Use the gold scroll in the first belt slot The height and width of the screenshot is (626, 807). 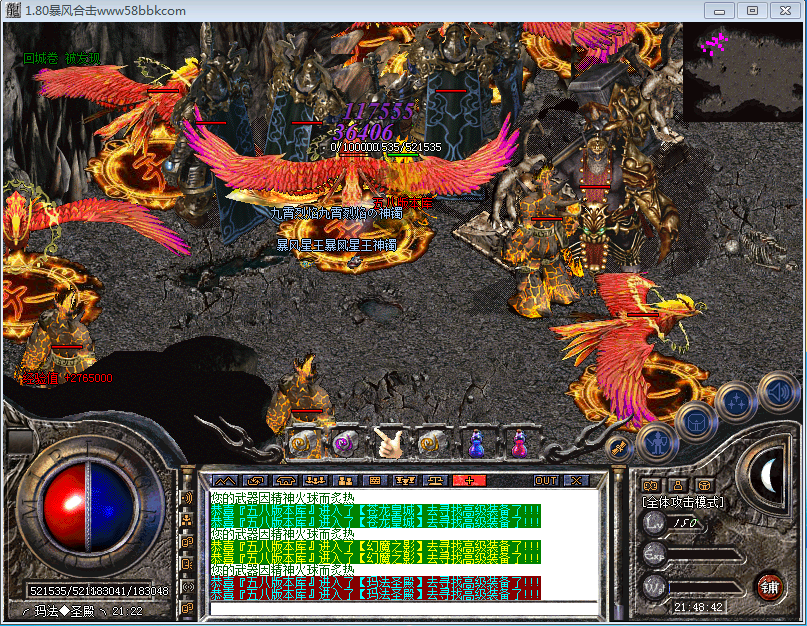303,444
